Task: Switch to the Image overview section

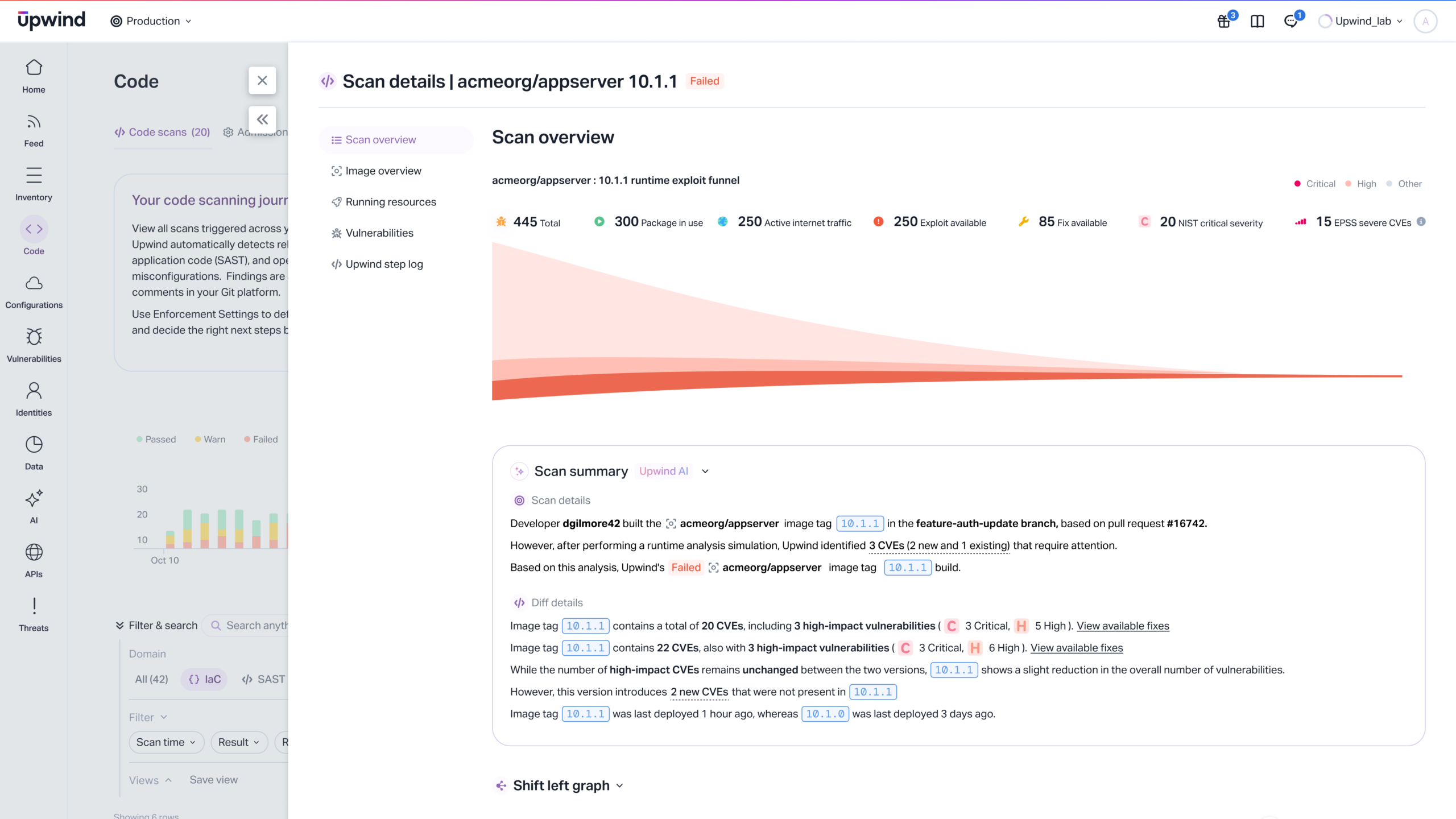Action: [x=383, y=171]
